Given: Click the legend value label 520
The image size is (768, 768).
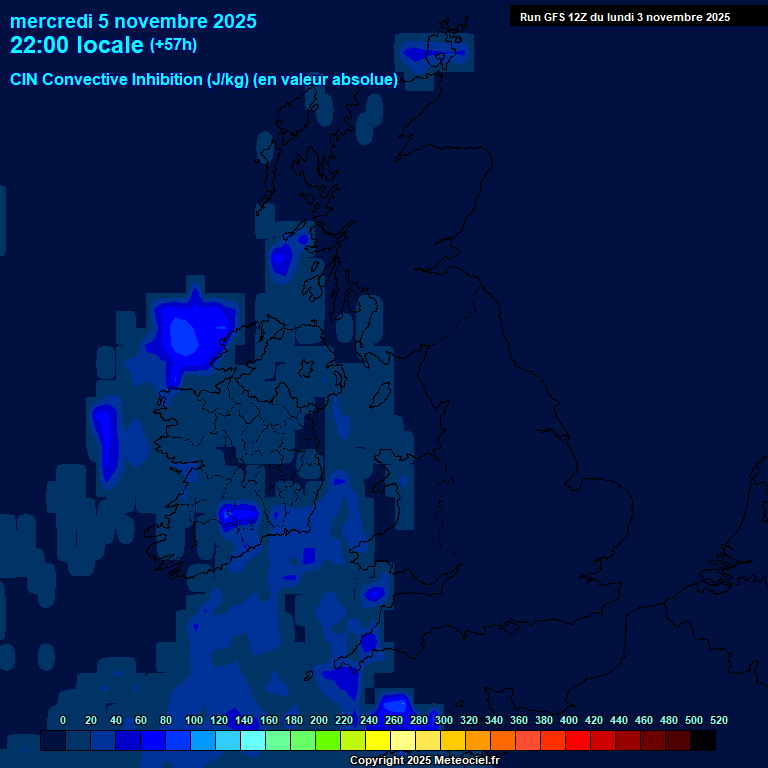Looking at the screenshot, I should (x=719, y=720).
